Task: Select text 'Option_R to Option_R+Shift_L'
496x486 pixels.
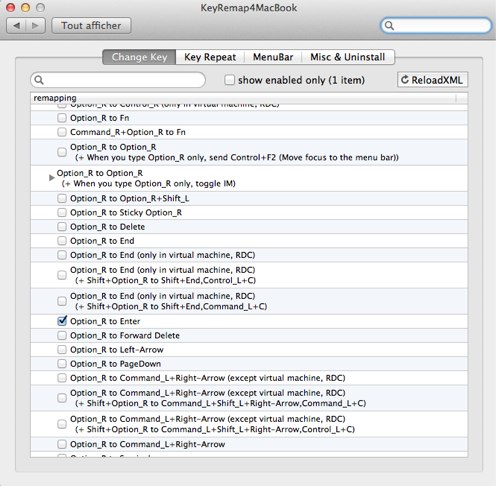Action: [130, 199]
